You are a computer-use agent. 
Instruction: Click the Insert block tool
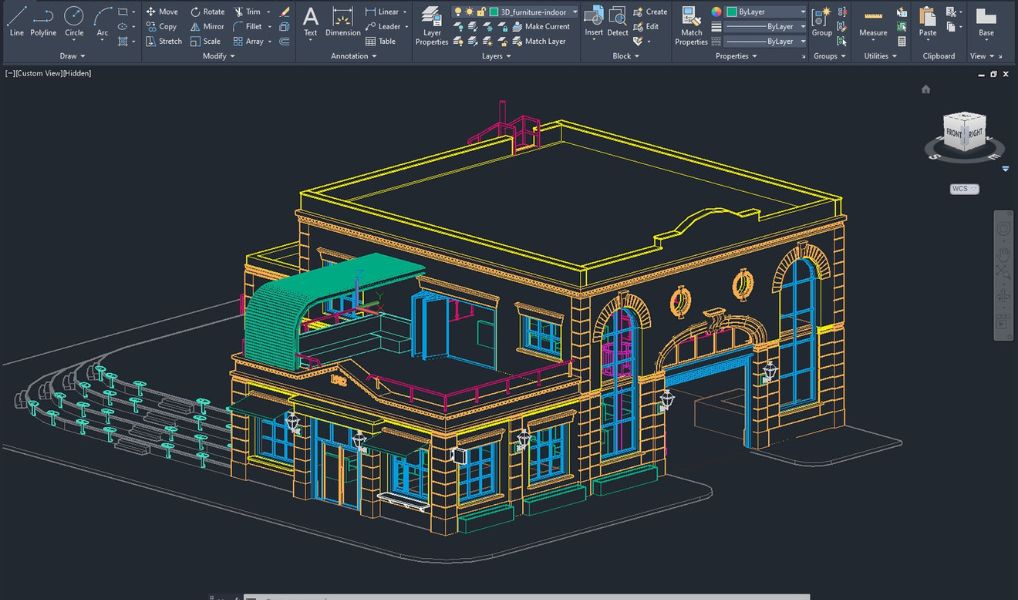(x=593, y=21)
